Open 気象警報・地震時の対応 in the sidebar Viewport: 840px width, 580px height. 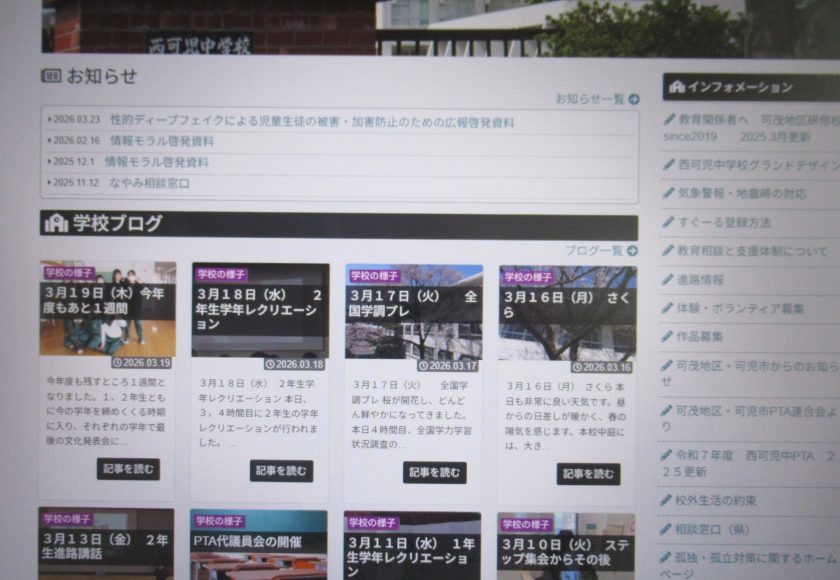741,193
